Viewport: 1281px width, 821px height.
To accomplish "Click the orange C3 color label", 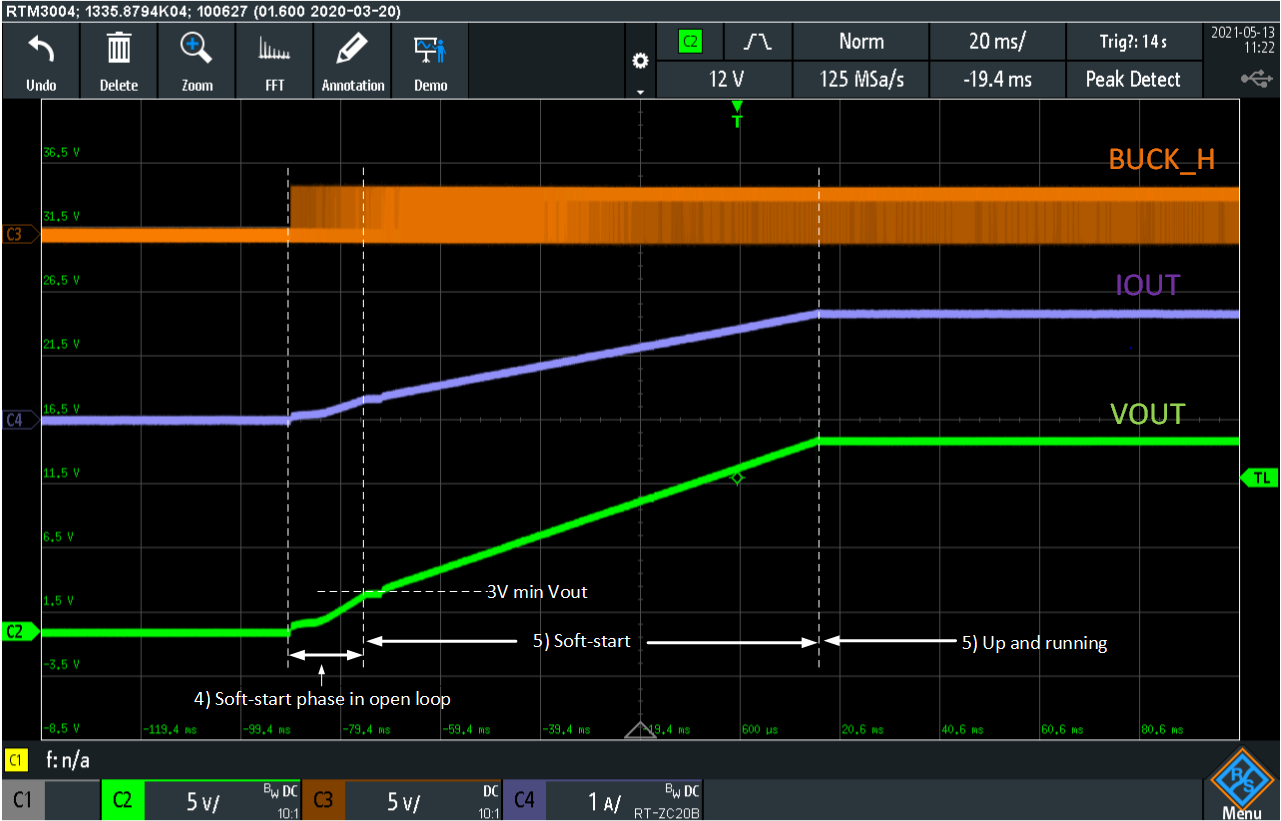I will tap(323, 800).
